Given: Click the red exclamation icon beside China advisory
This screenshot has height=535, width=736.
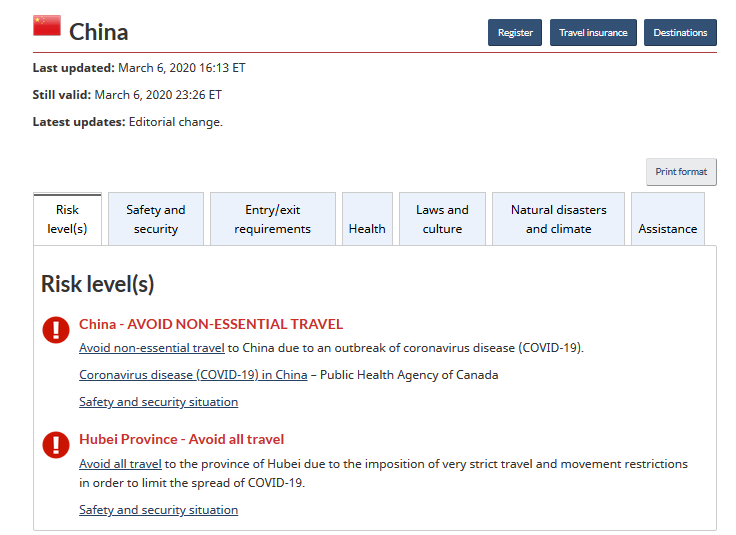Looking at the screenshot, I should click(56, 329).
